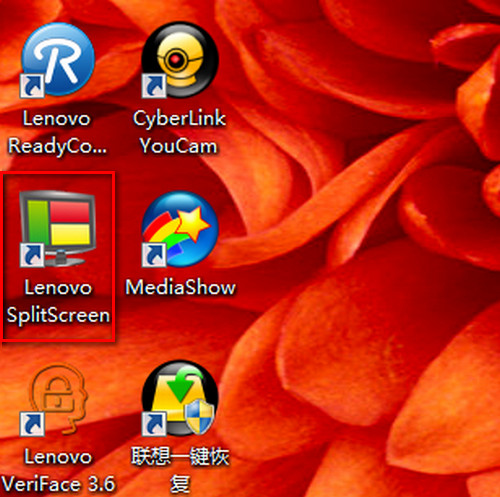Select the Lenovo SplitScreen monitor icon
Viewport: 500px width, 497px height.
click(x=58, y=229)
